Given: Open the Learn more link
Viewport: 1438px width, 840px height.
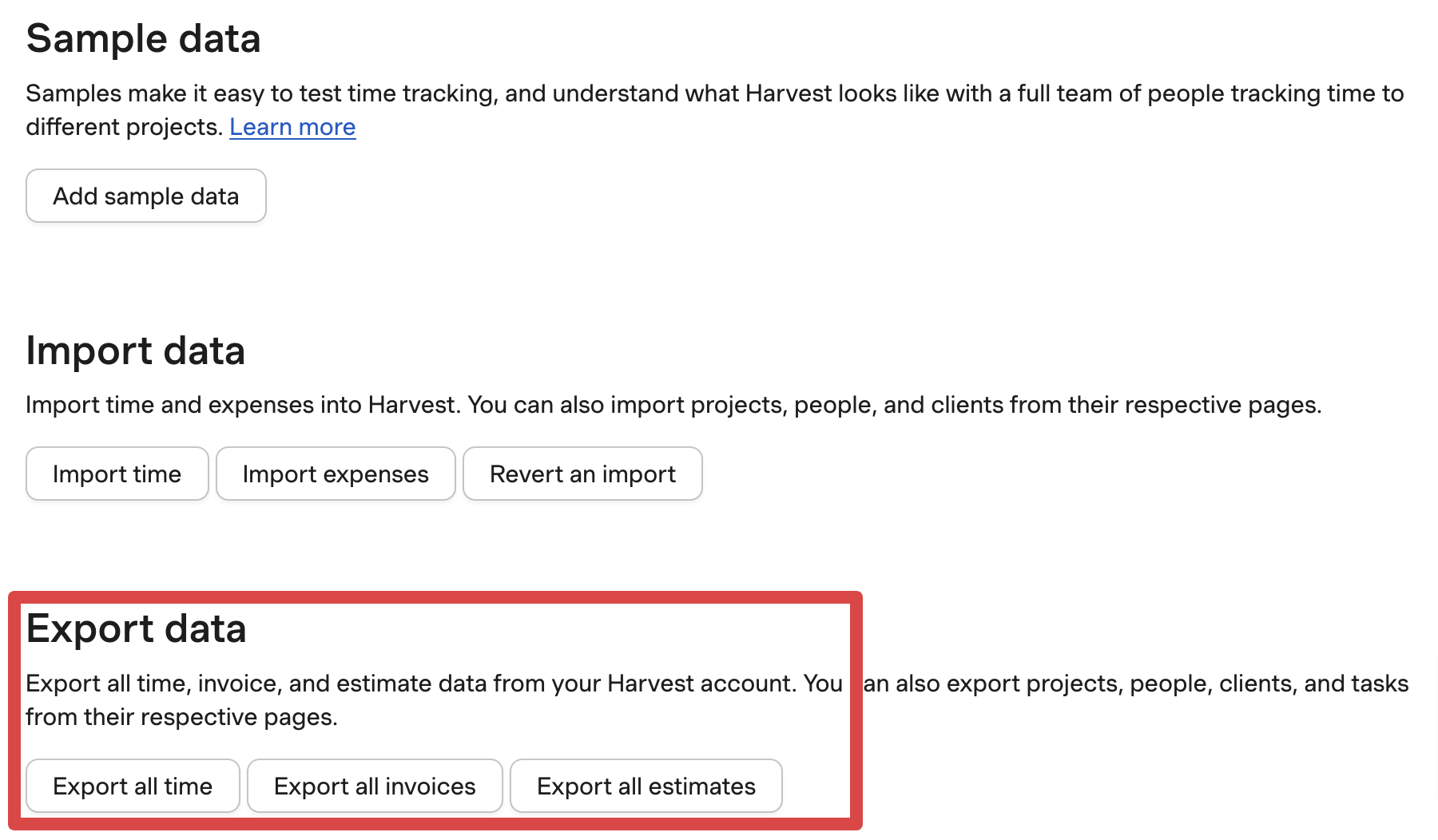Looking at the screenshot, I should coord(292,127).
